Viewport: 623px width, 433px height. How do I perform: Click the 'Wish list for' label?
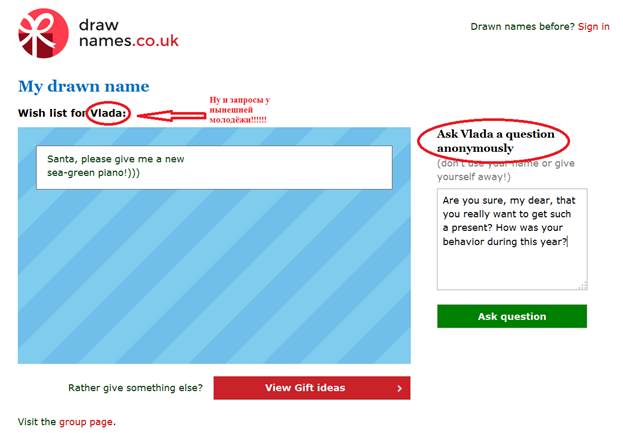click(52, 113)
